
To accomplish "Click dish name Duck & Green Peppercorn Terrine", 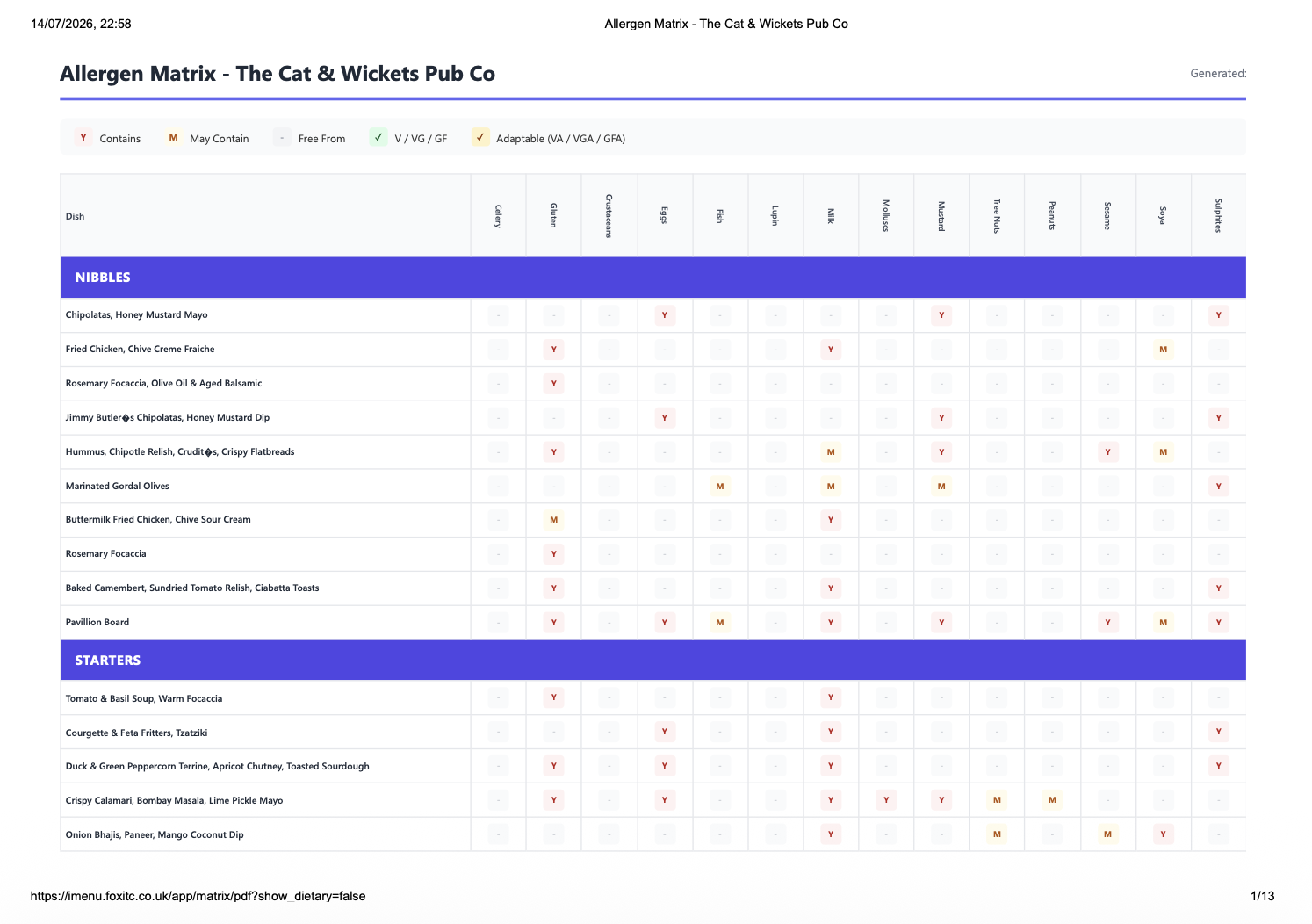I will (x=218, y=767).
